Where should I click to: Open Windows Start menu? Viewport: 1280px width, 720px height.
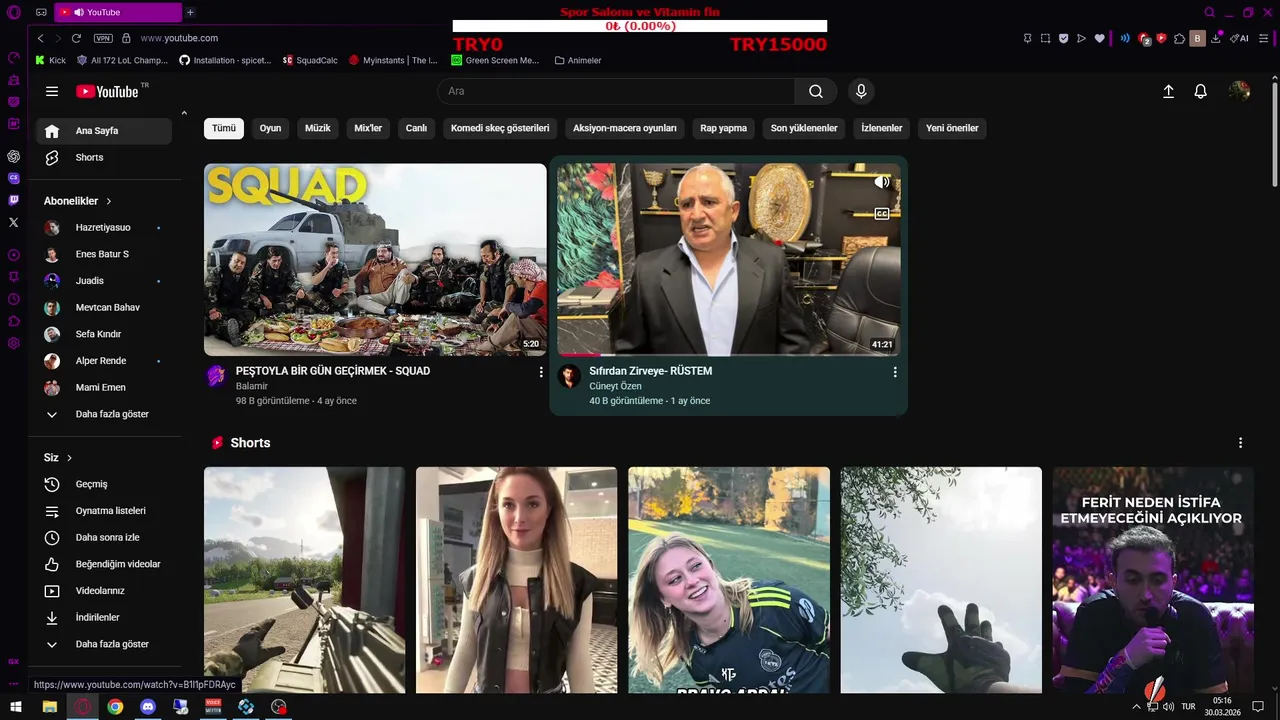pyautogui.click(x=16, y=706)
